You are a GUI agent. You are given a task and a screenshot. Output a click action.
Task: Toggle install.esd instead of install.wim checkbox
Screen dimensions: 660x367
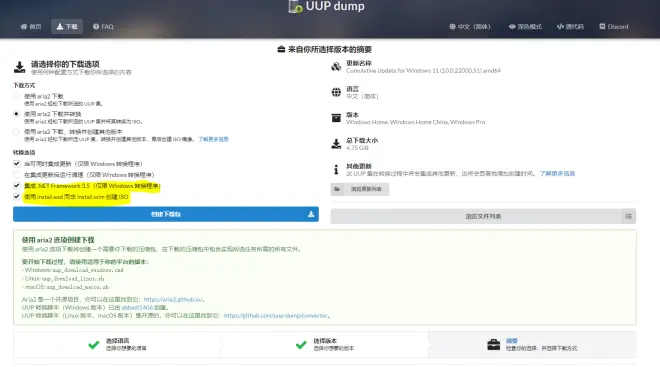[x=16, y=197]
